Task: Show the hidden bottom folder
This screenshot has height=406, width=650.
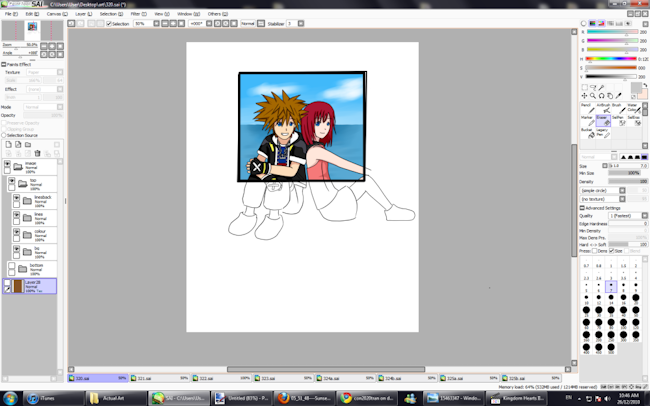Action: [x=12, y=266]
